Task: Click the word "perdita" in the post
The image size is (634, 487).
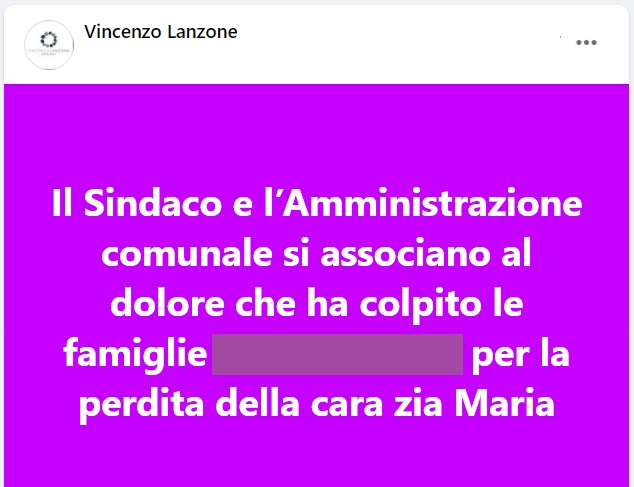Action: [x=142, y=405]
